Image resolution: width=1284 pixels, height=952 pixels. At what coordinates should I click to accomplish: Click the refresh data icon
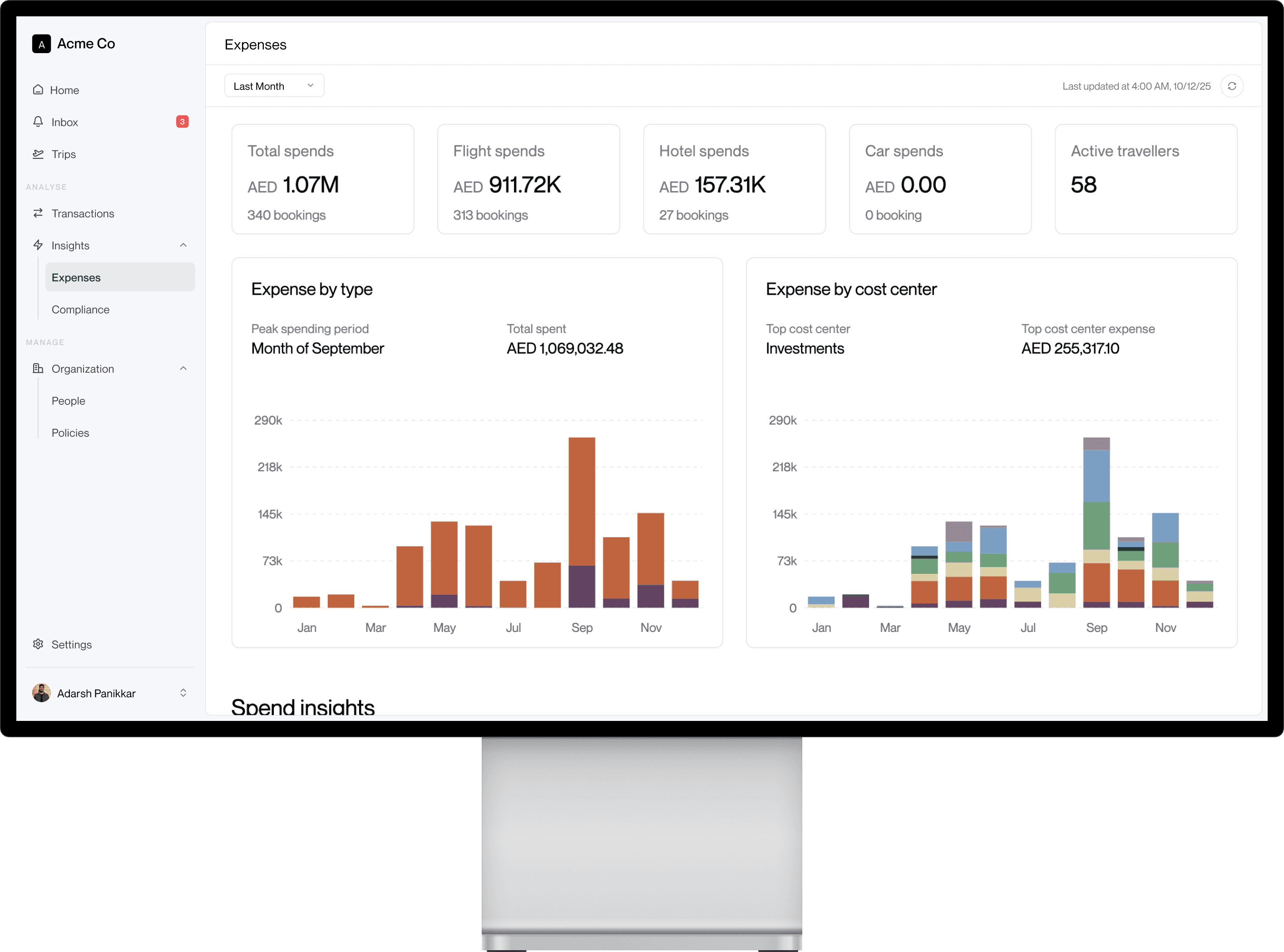pyautogui.click(x=1231, y=86)
